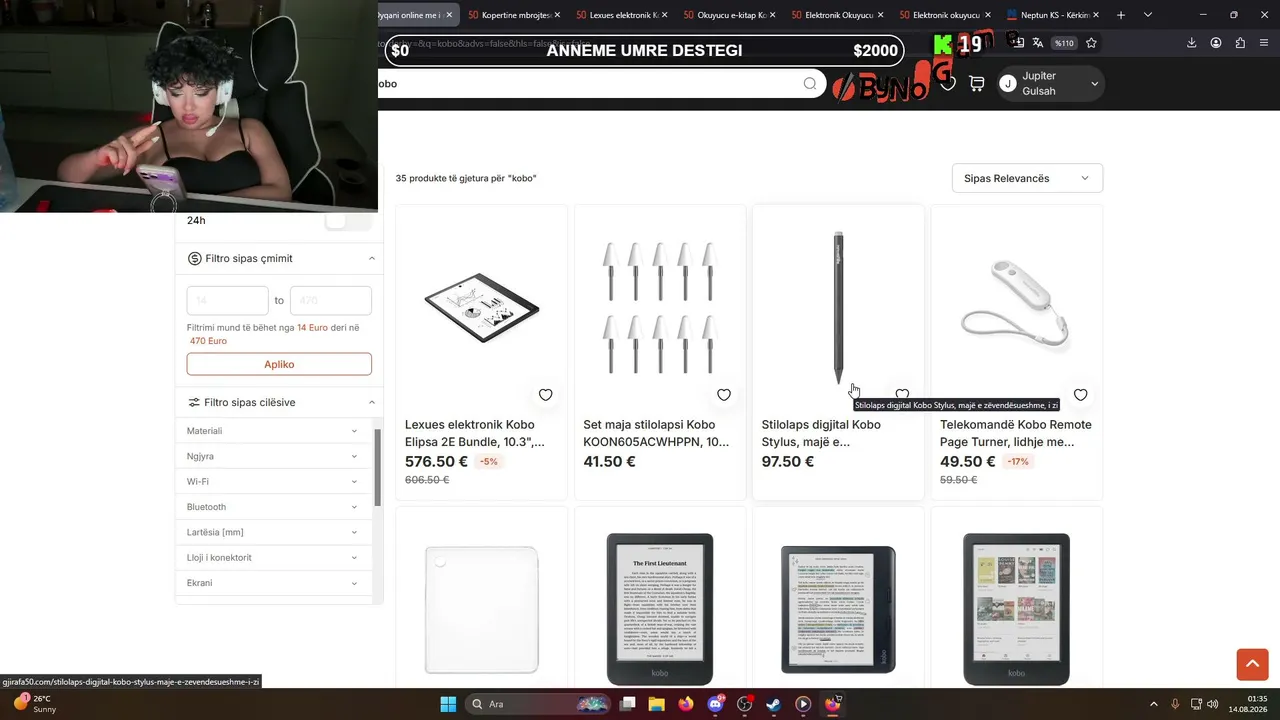The image size is (1280, 720).
Task: Expand the Lartësia [mm] filter
Action: click(x=272, y=532)
